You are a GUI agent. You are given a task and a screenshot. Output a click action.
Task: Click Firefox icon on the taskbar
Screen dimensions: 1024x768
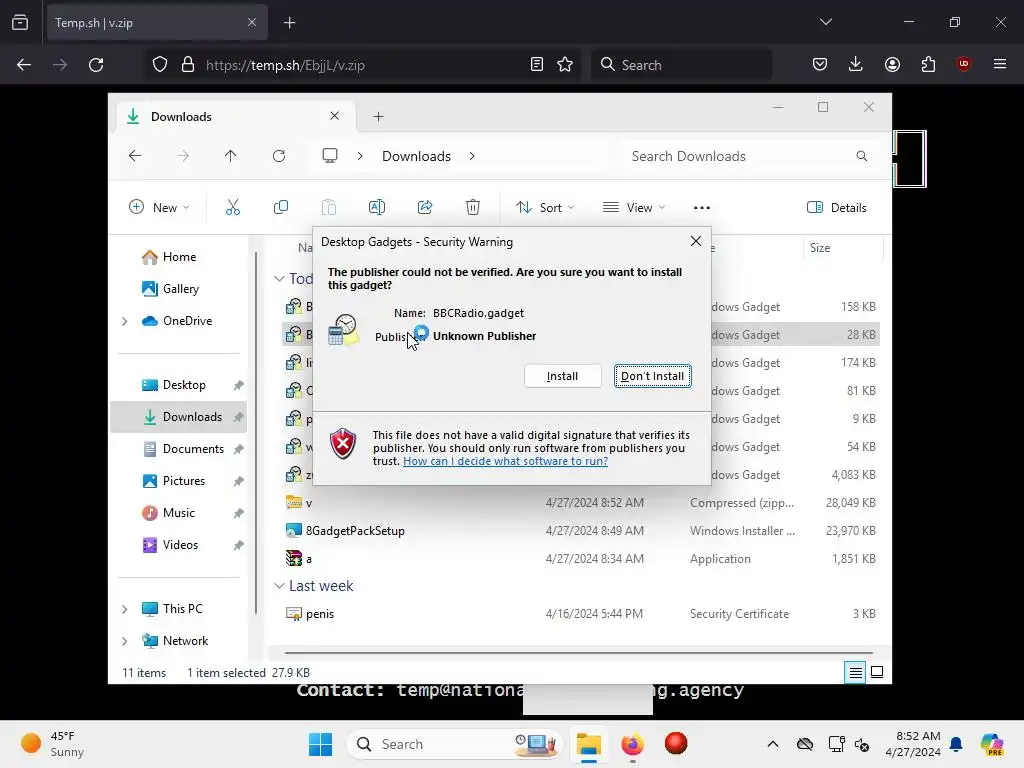[x=632, y=744]
